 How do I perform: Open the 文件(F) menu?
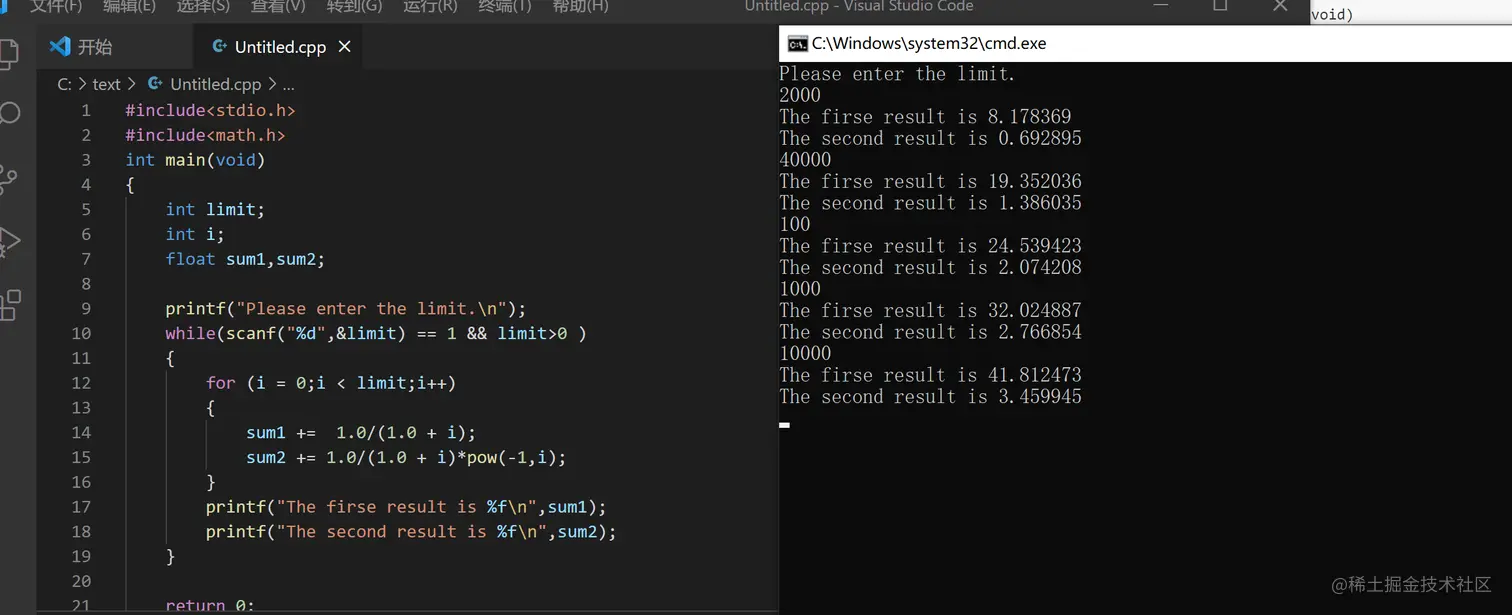coord(56,6)
